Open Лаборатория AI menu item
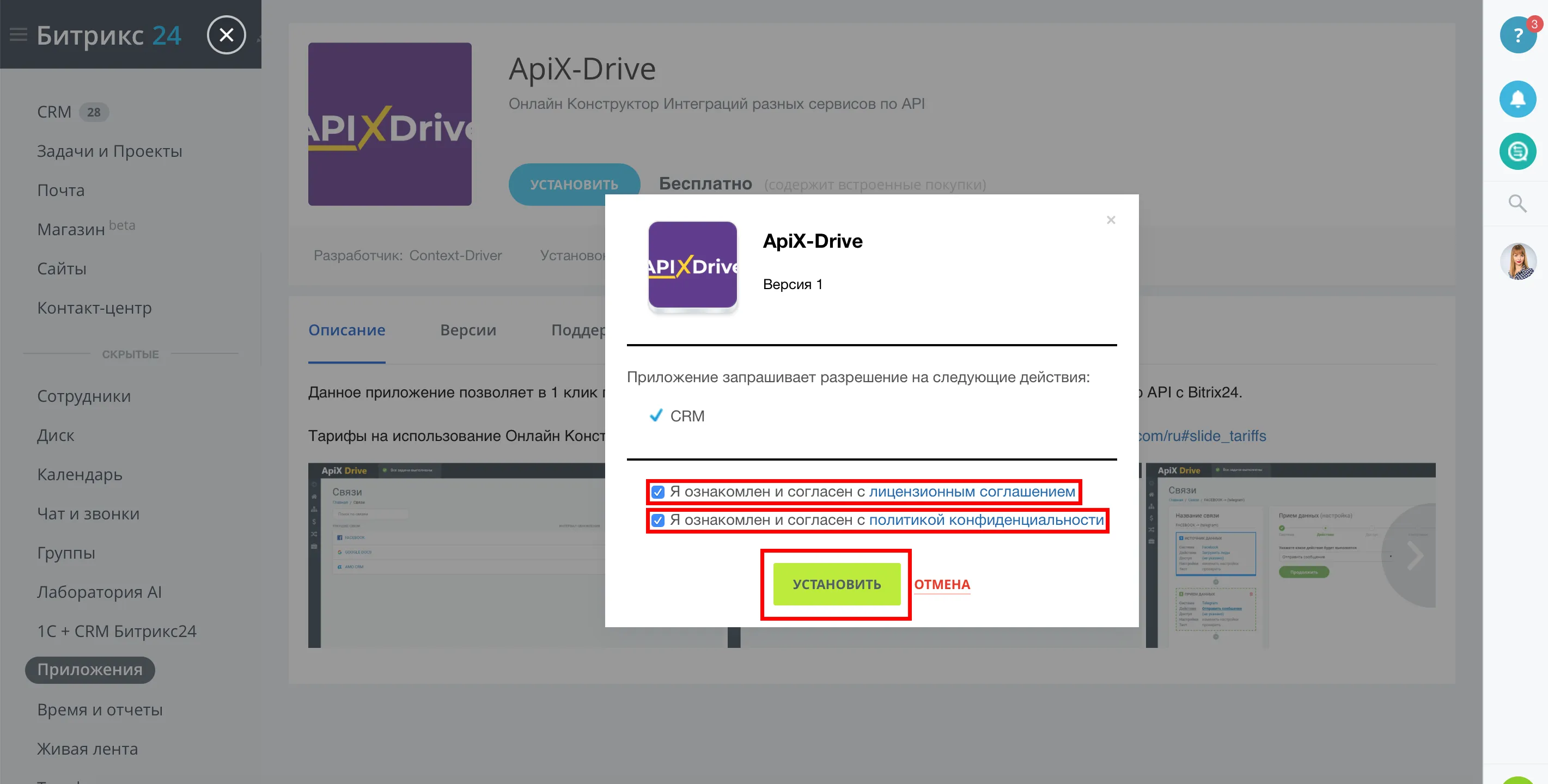 click(x=99, y=592)
